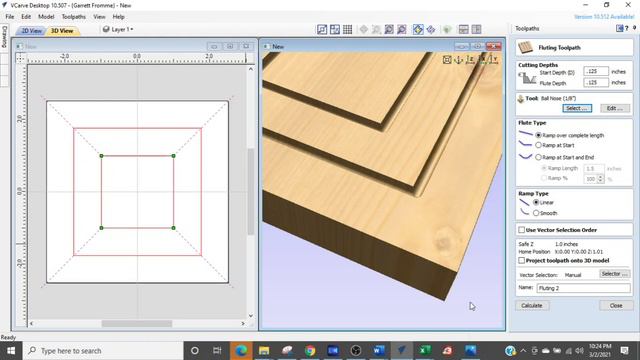Click the Calculate button
640x360 pixels.
[x=532, y=305]
